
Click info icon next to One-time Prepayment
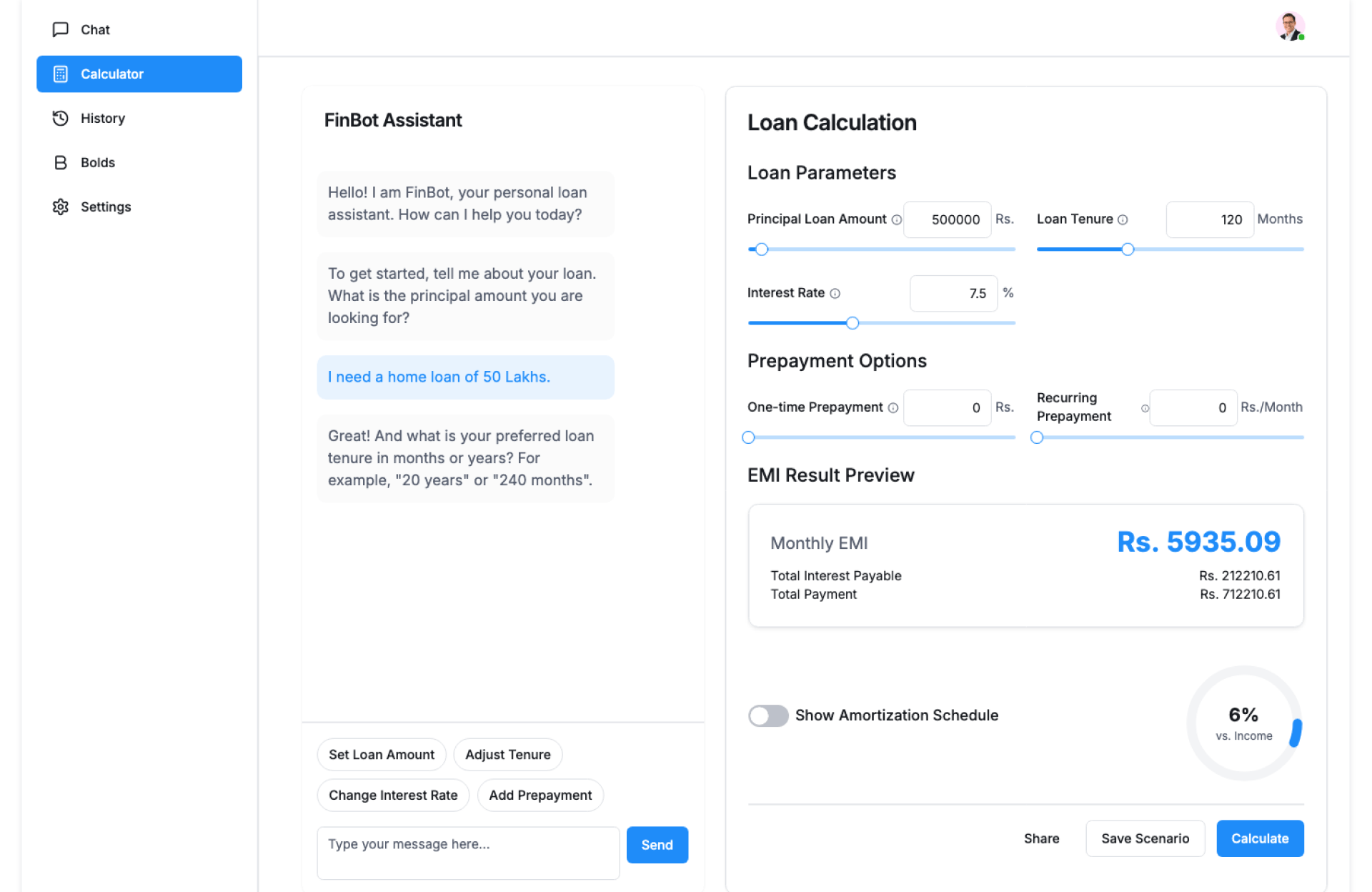893,408
